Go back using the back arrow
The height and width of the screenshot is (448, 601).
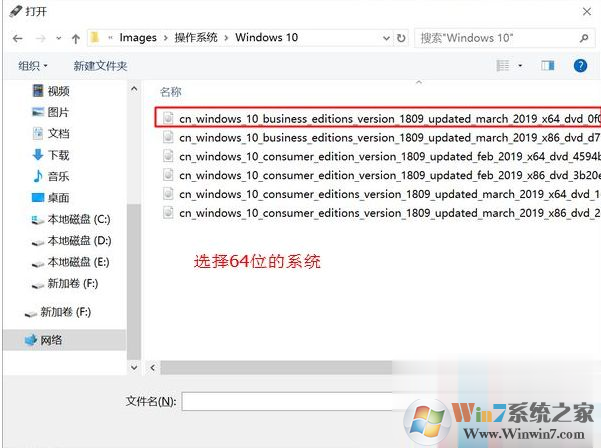pos(18,38)
